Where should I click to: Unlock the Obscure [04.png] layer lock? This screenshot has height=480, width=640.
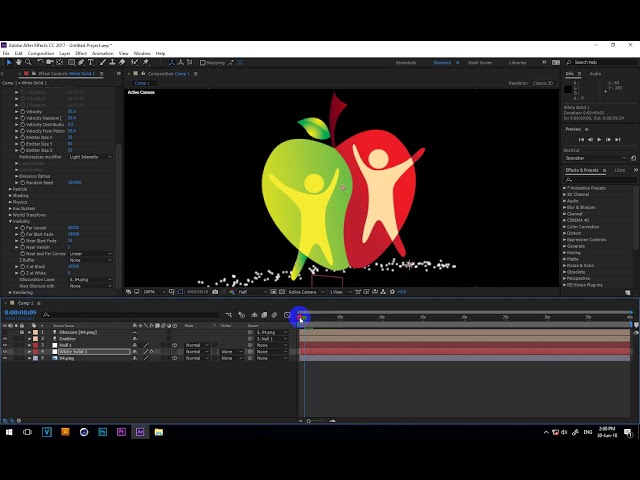click(x=22, y=332)
